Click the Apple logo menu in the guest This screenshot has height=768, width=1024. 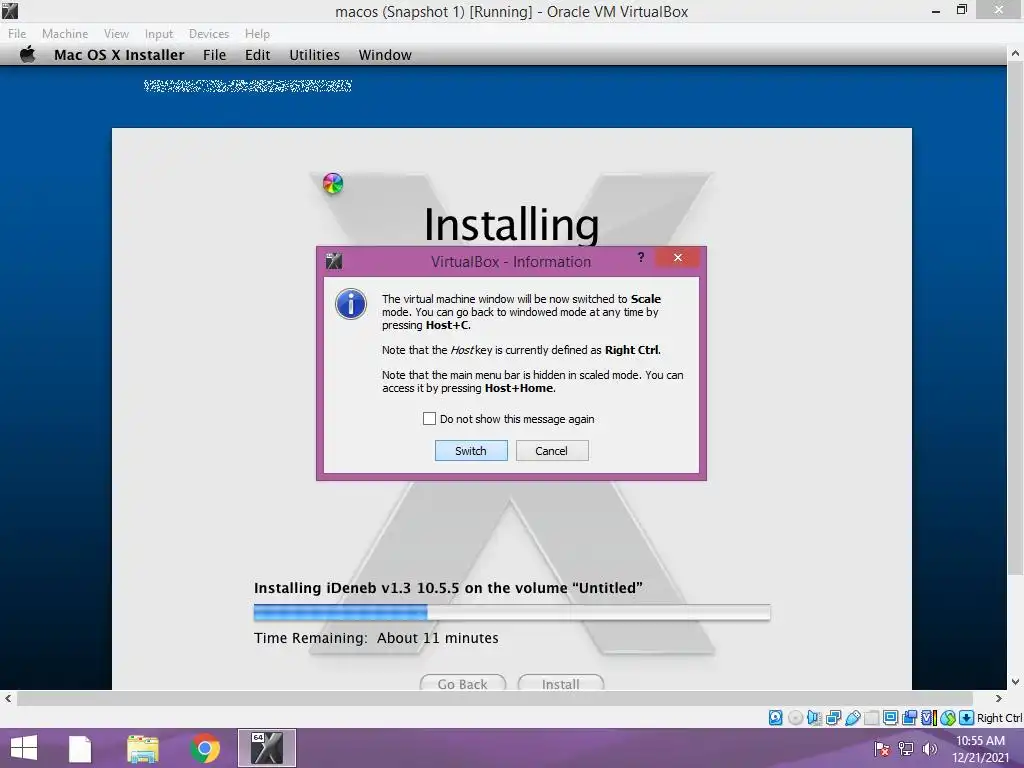[27, 55]
